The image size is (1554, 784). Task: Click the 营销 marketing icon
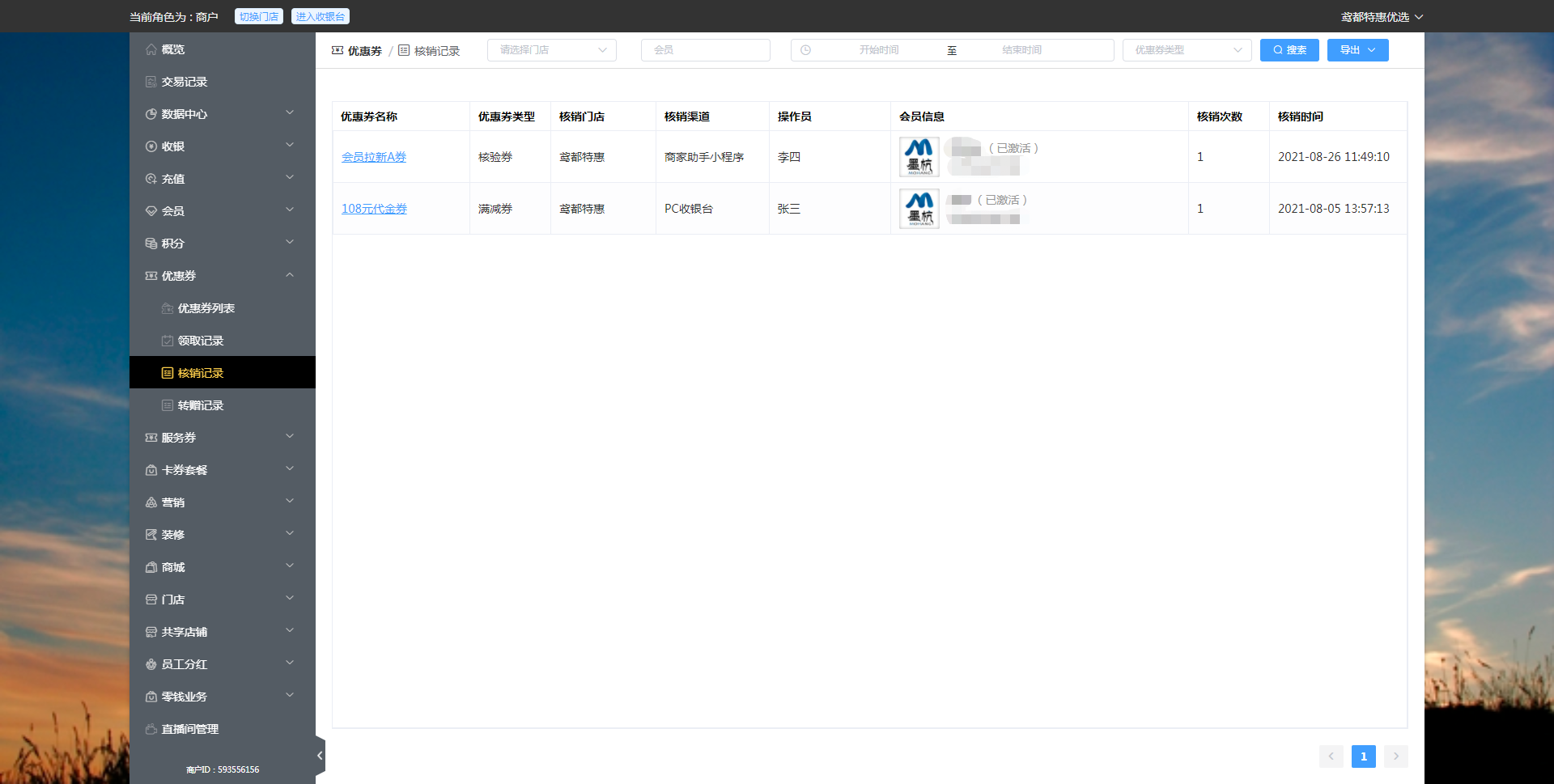[151, 502]
